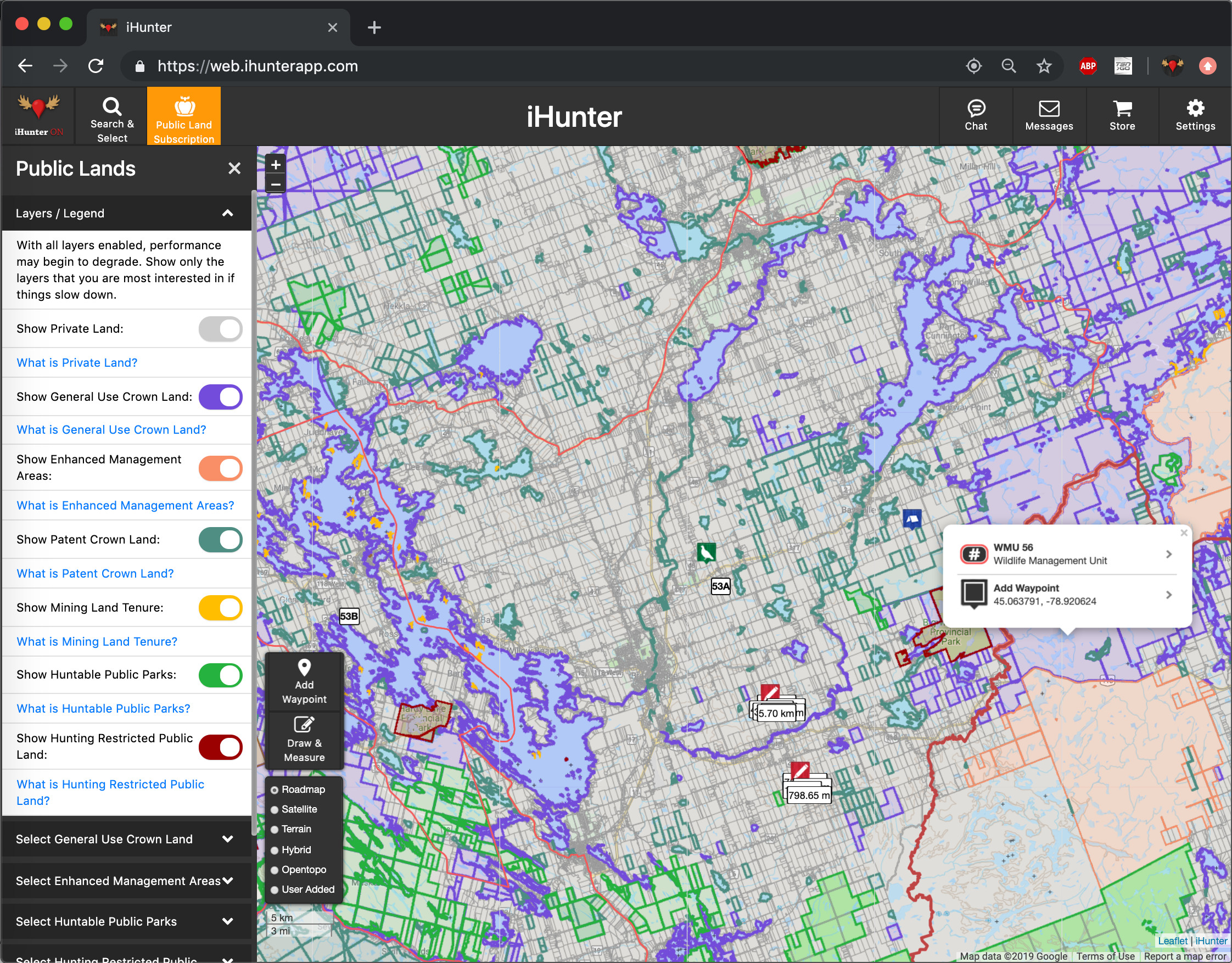Click the Leaflet attribution link
The height and width of the screenshot is (963, 1232).
pyautogui.click(x=1172, y=941)
